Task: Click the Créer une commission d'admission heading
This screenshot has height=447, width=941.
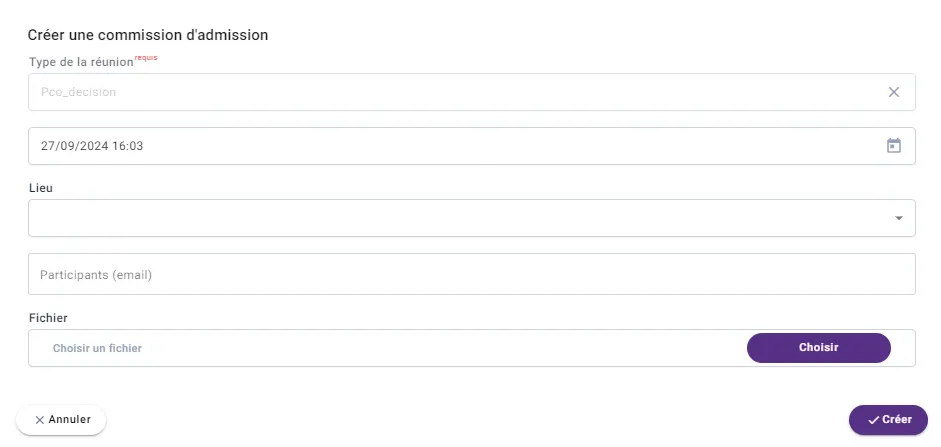Action: pos(148,35)
